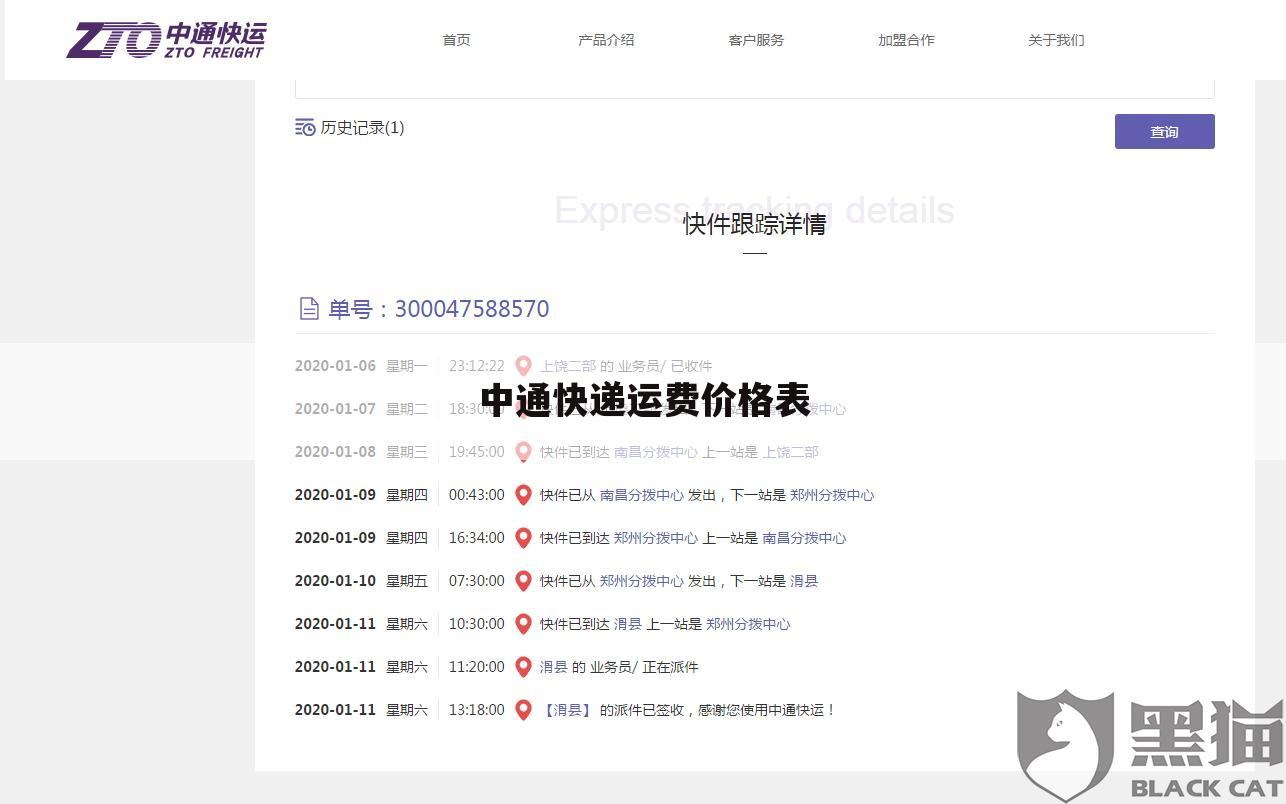Click the document icon beside tracking number
Image resolution: width=1286 pixels, height=804 pixels.
[x=308, y=308]
